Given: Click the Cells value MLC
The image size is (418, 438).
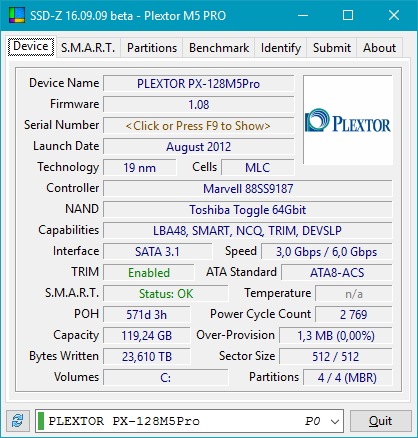Looking at the screenshot, I should click(x=258, y=167).
